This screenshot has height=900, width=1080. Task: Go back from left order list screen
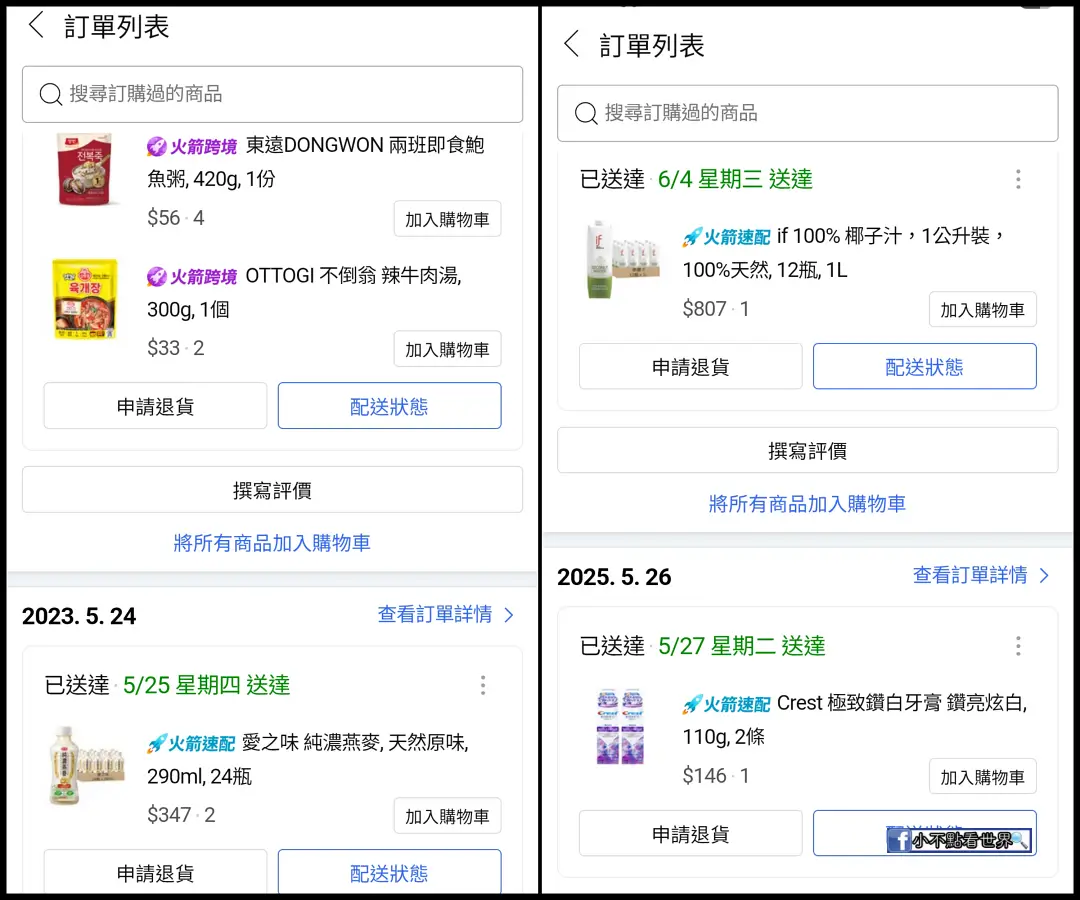coord(37,25)
